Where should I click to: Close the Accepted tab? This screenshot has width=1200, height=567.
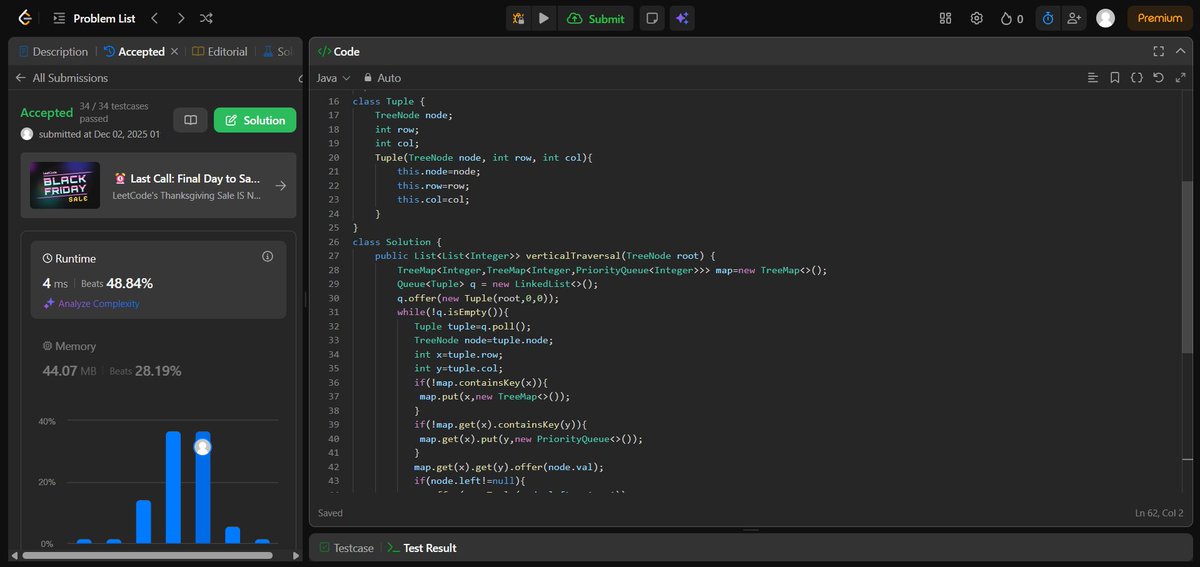pos(175,51)
